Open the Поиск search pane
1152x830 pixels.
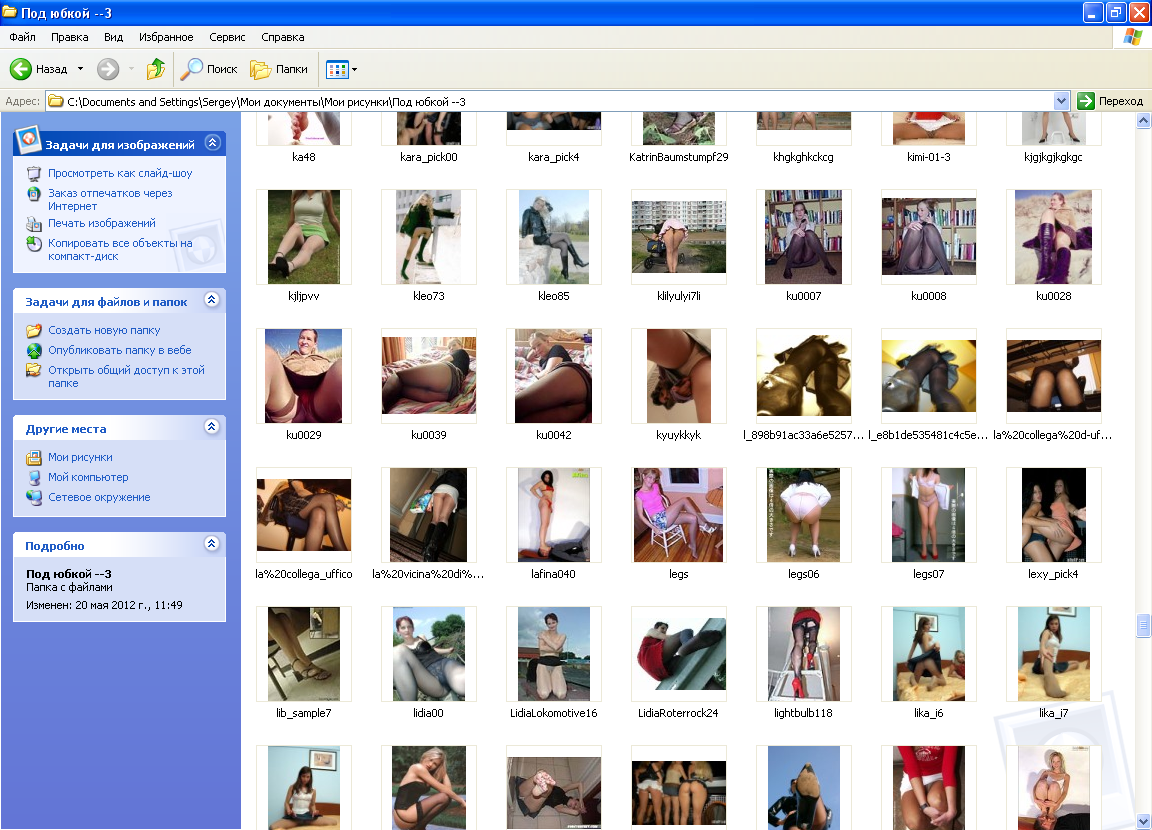click(x=210, y=69)
